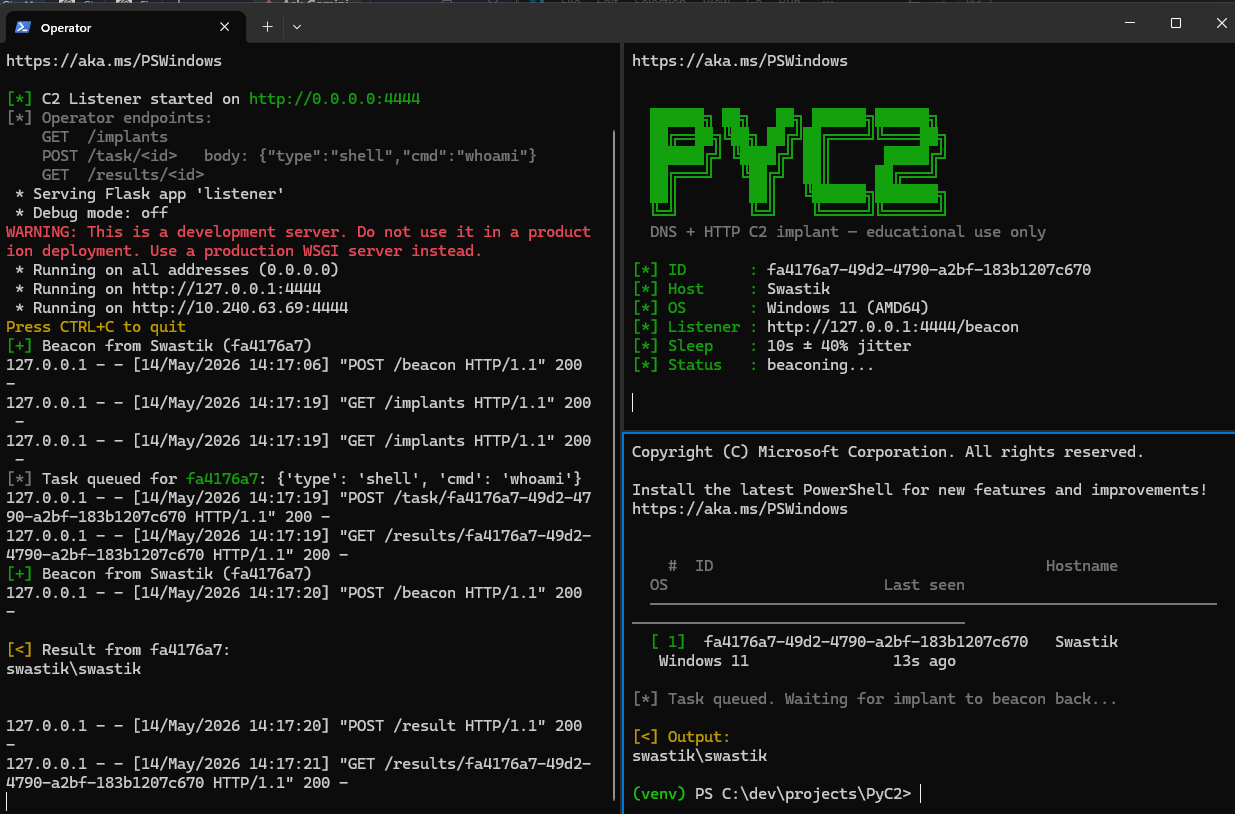Click 'Copyright (C) Microsoft Corporation' line
This screenshot has height=814, width=1235.
(x=888, y=452)
